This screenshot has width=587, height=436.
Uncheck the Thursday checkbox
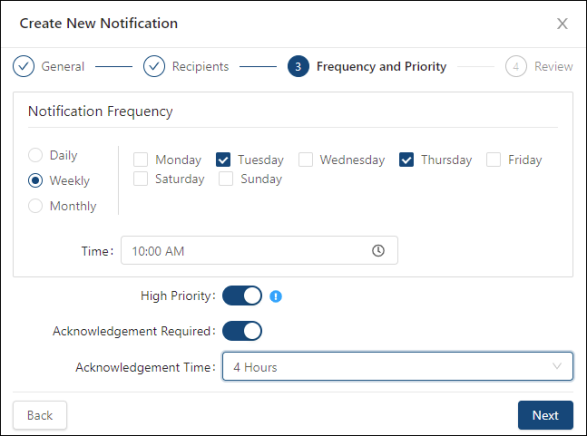point(406,160)
